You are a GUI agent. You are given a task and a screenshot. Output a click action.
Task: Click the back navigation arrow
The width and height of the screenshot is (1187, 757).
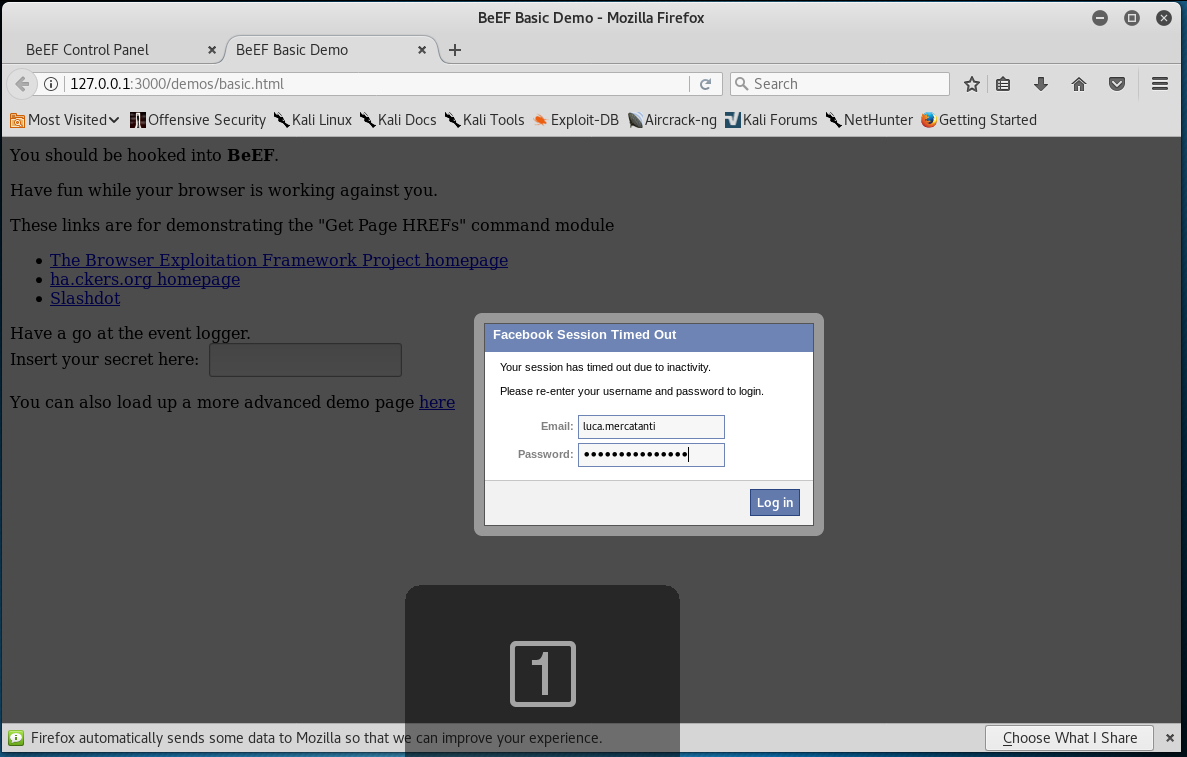[x=22, y=84]
